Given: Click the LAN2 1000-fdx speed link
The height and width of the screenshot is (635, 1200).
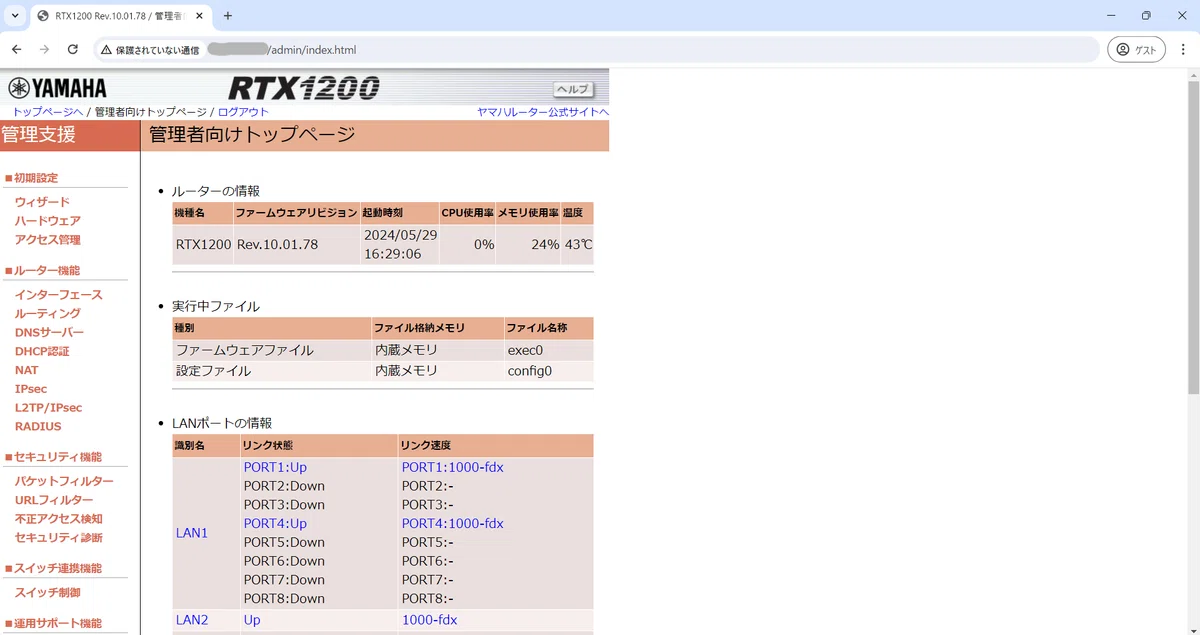Looking at the screenshot, I should click(429, 620).
